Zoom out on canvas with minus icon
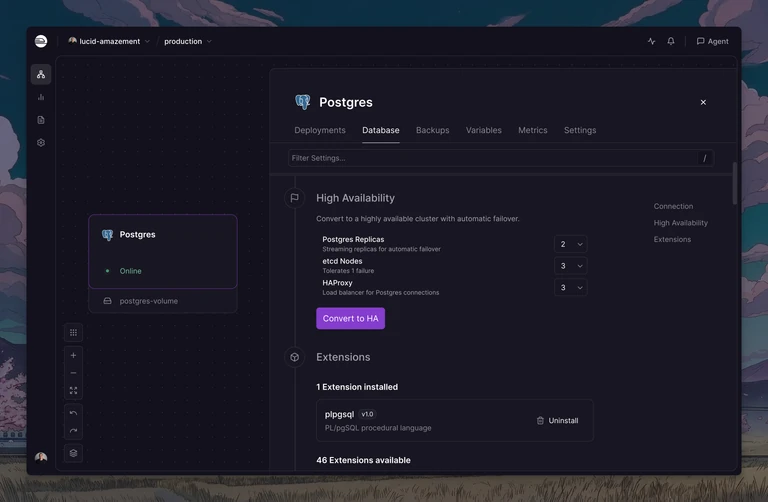Image resolution: width=768 pixels, height=502 pixels. (x=73, y=373)
